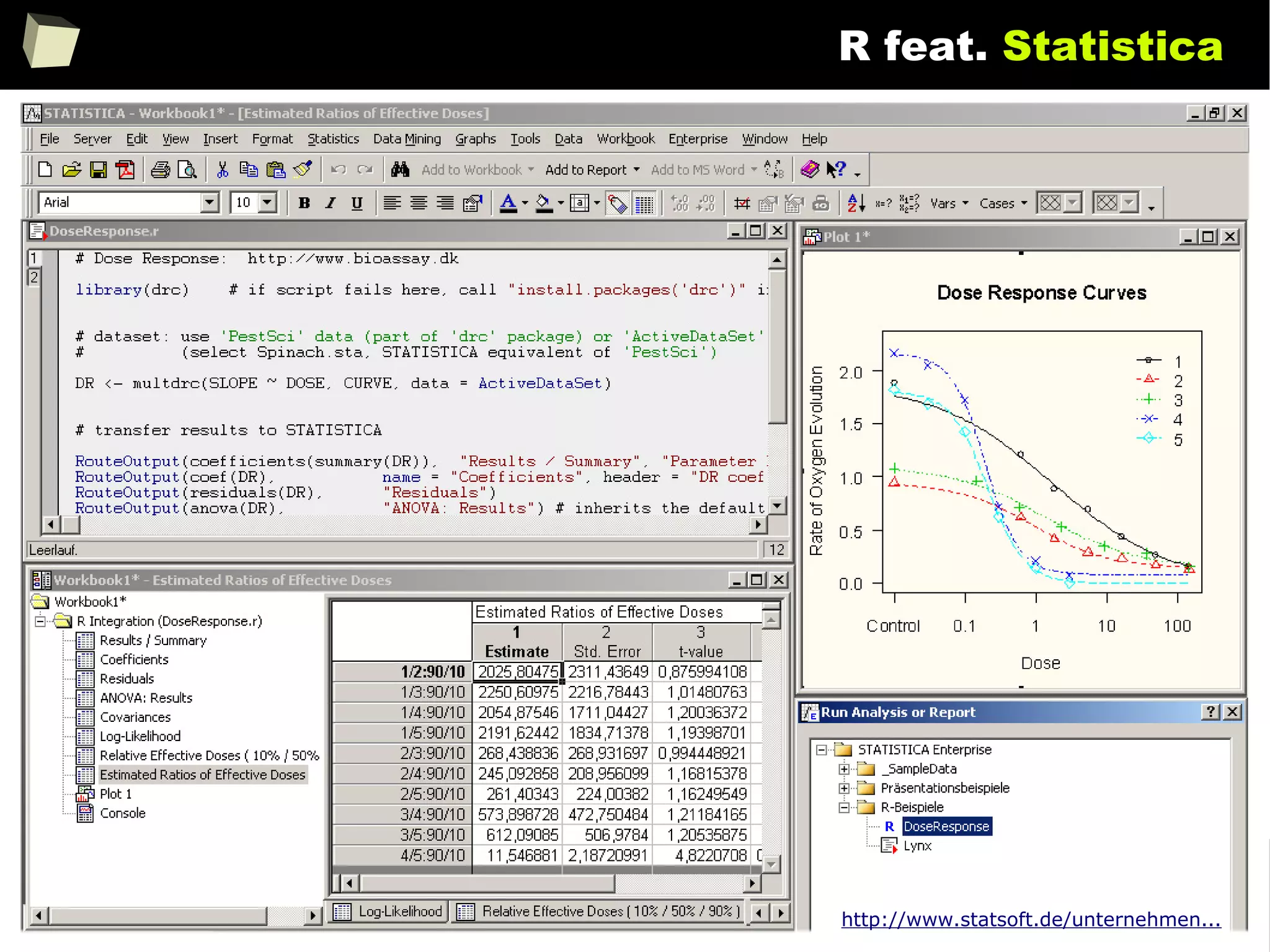1270x952 pixels.
Task: Click the Print Preview icon
Action: (x=187, y=169)
